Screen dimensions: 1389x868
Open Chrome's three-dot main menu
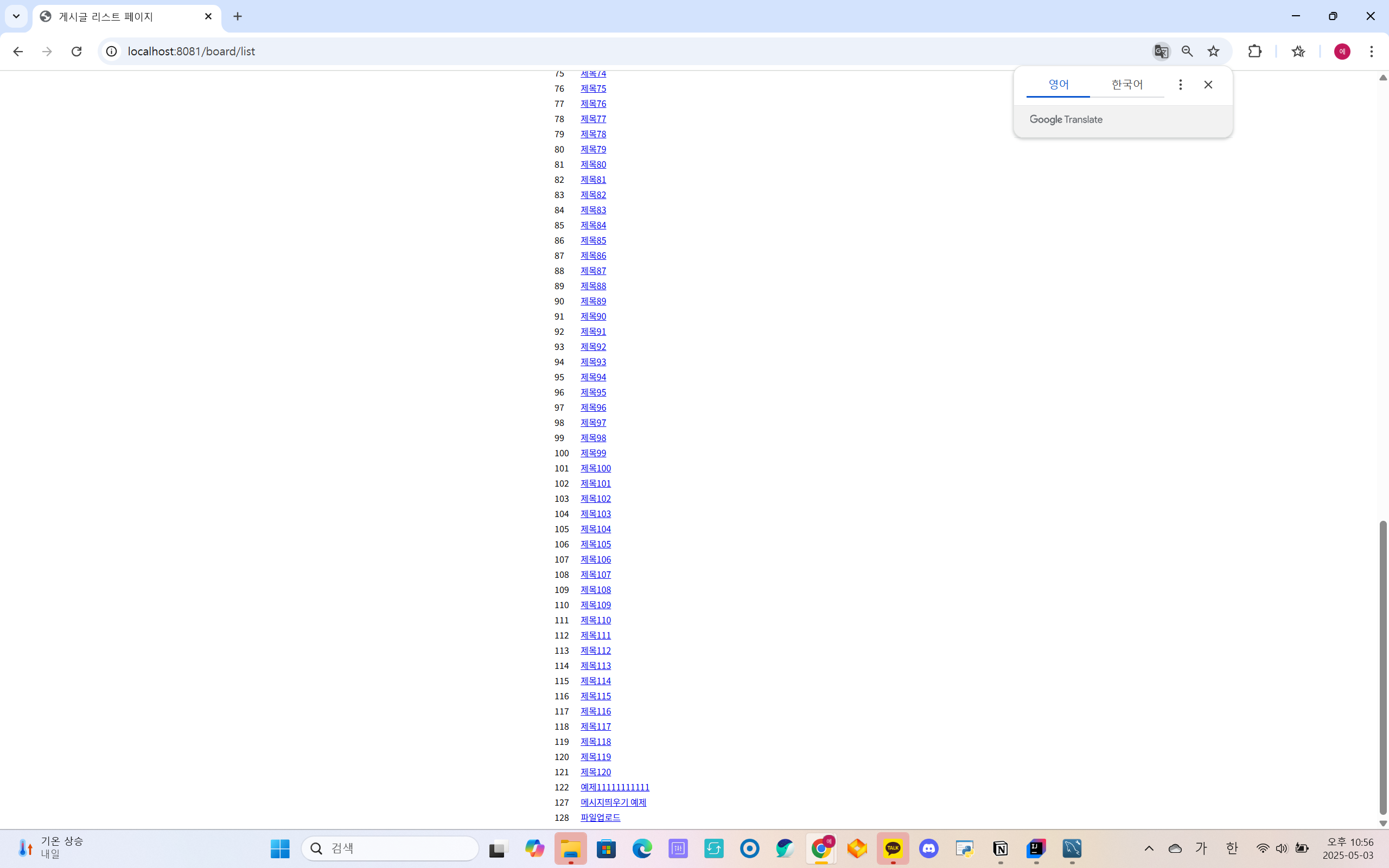(1371, 52)
